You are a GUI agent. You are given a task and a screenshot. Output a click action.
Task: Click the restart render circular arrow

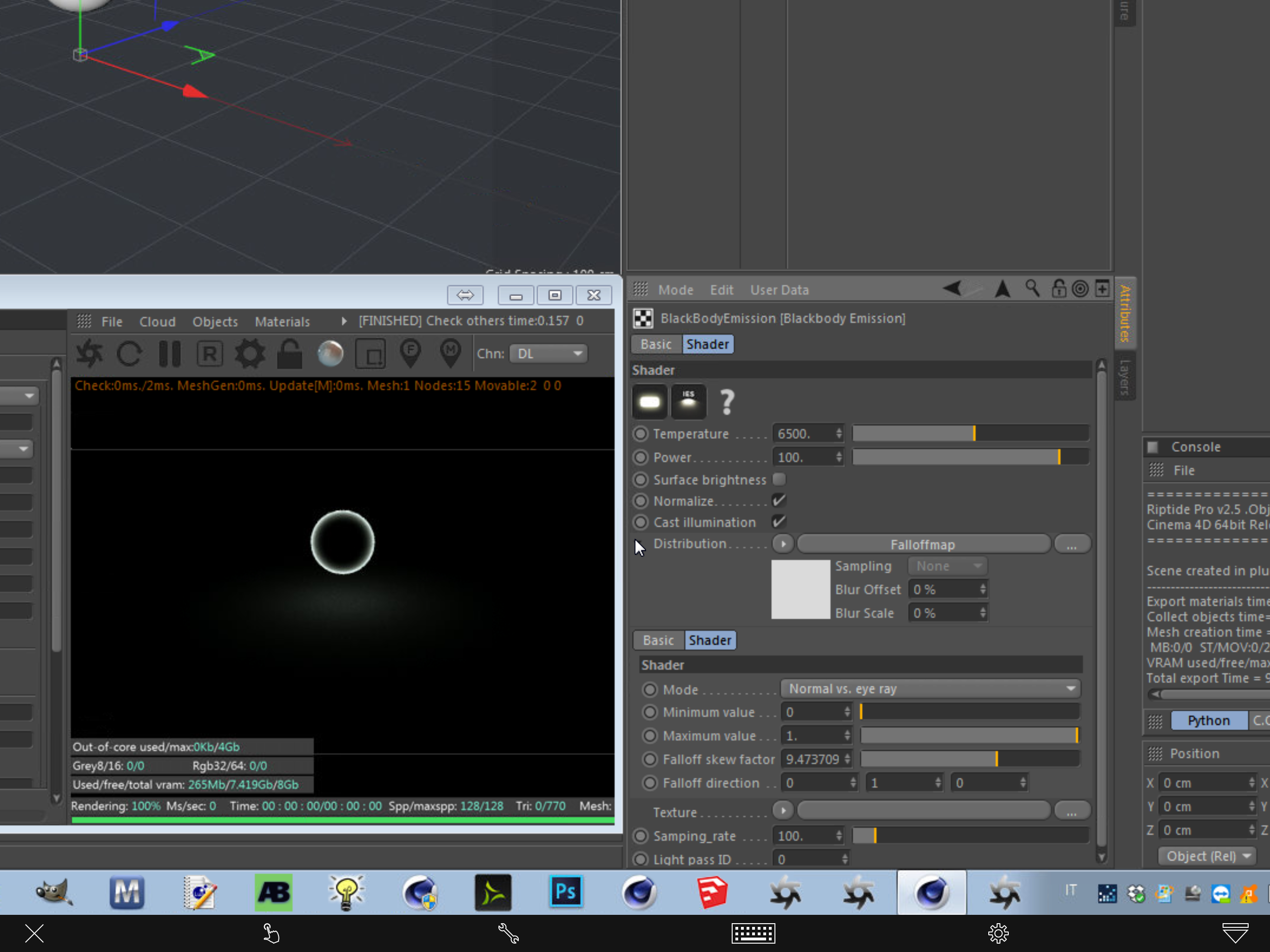[x=129, y=354]
